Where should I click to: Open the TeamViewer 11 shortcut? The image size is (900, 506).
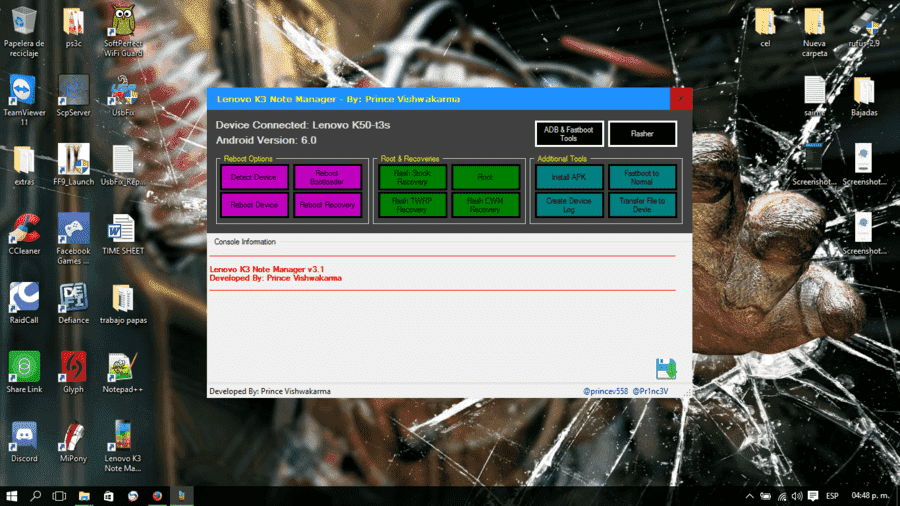tap(24, 100)
